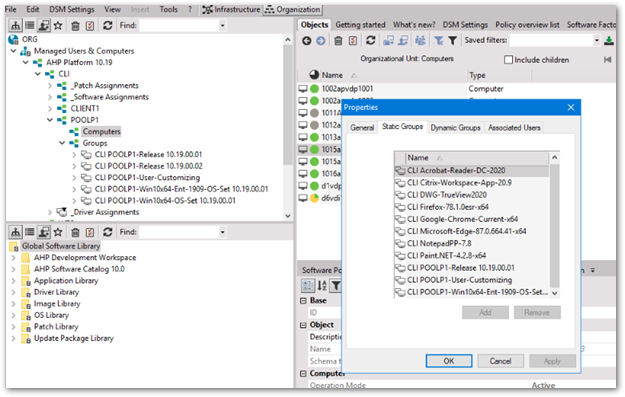Click the trash delete icon in Organization toolbar

click(x=75, y=26)
